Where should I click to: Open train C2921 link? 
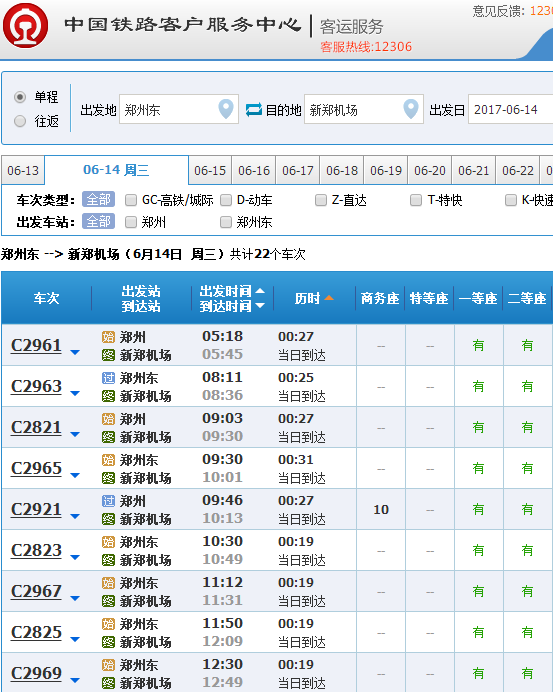(x=36, y=509)
